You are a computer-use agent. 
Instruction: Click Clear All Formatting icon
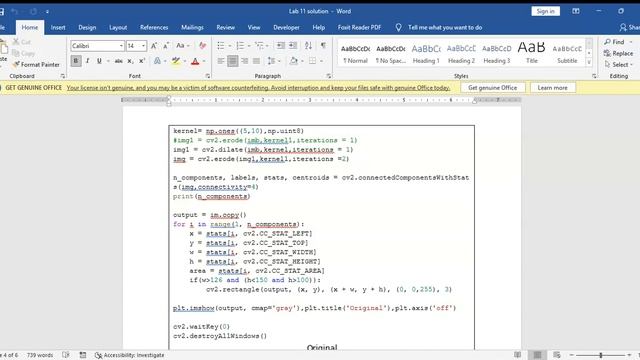[202, 46]
